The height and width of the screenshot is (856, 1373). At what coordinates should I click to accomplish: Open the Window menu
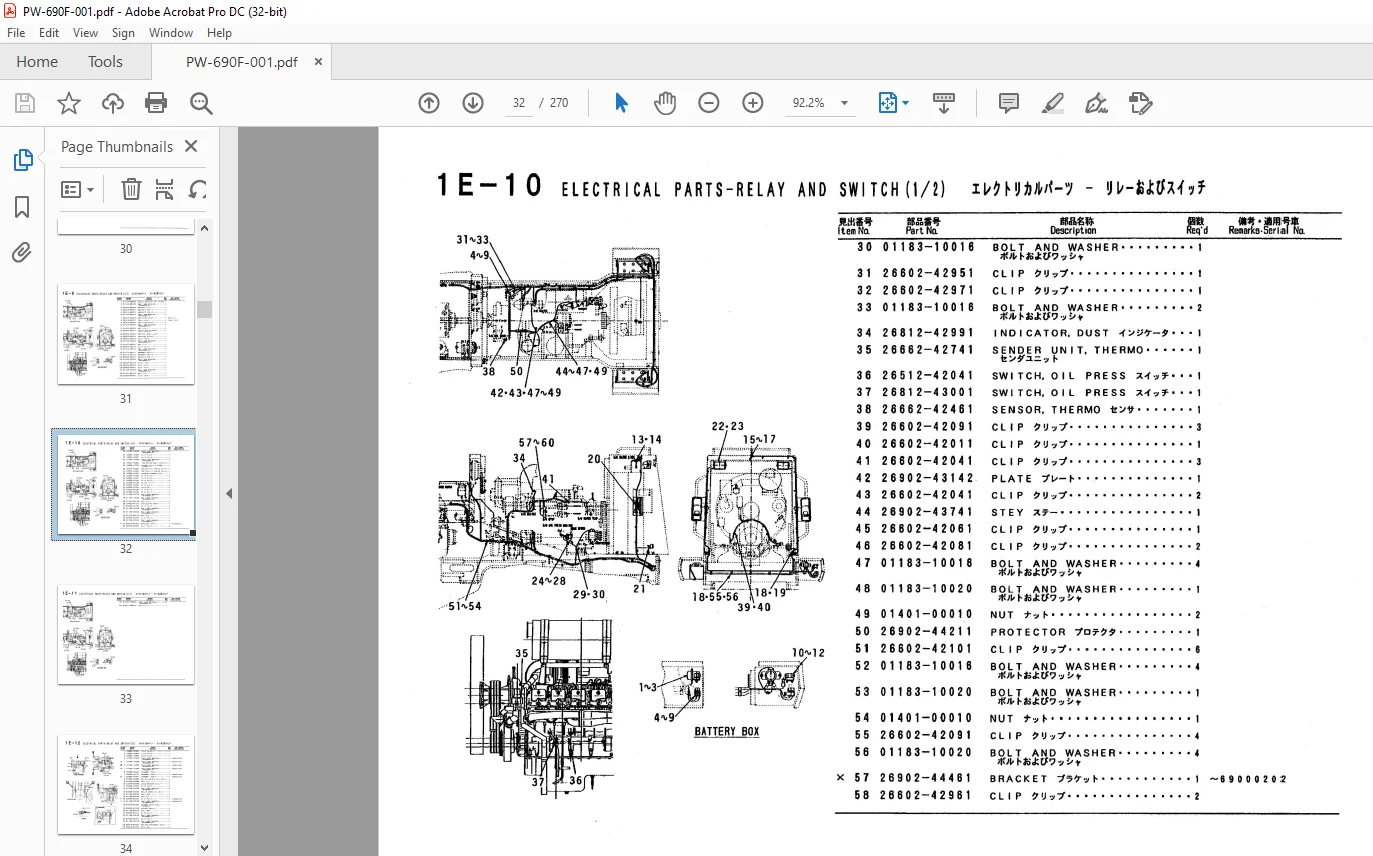[x=171, y=33]
